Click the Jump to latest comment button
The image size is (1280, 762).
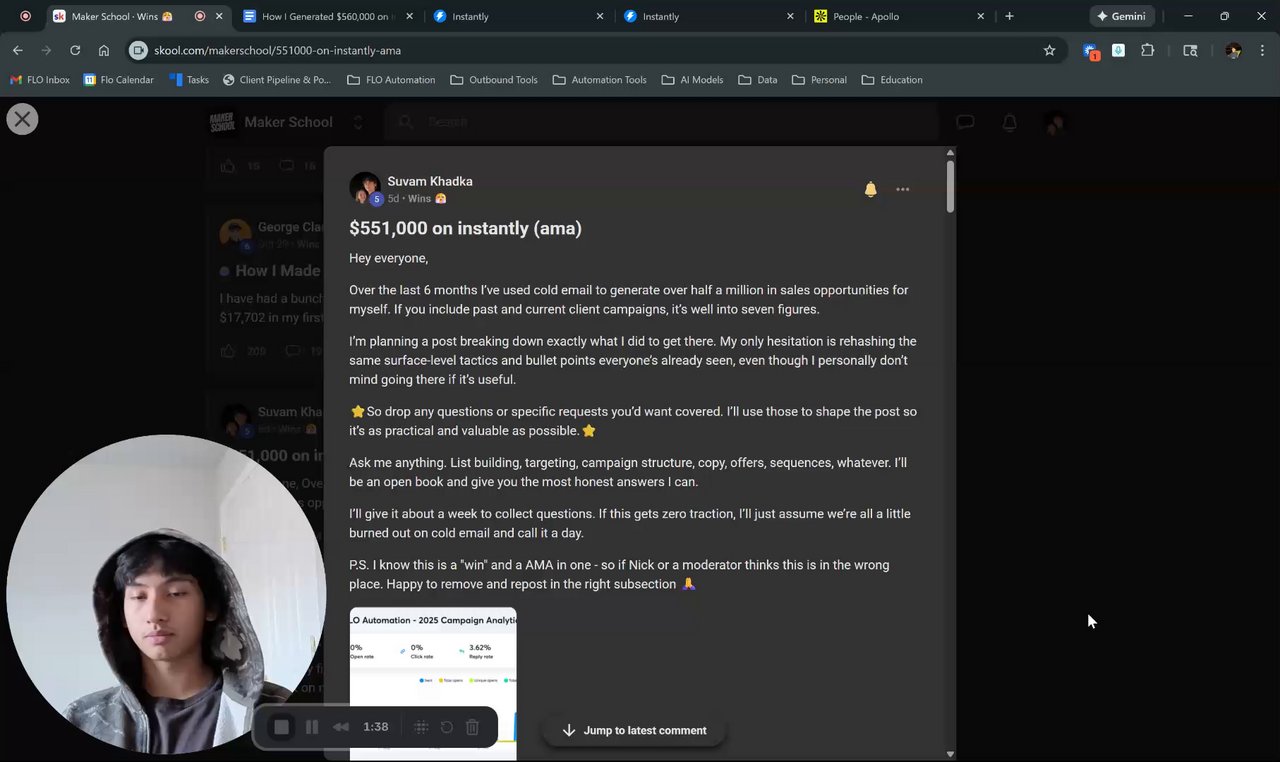click(x=634, y=730)
